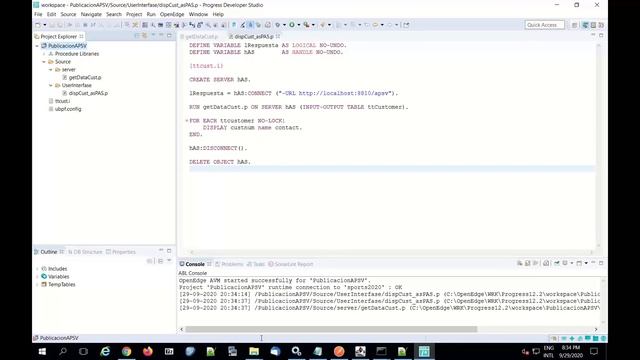
Task: Open the Navigate menu
Action: click(91, 14)
